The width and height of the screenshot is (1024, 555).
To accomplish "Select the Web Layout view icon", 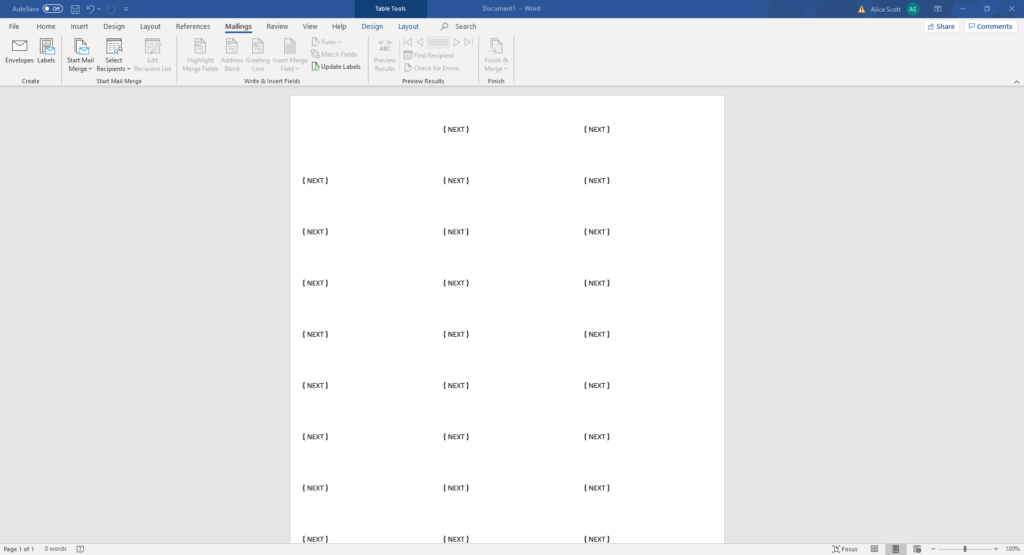I will point(918,549).
